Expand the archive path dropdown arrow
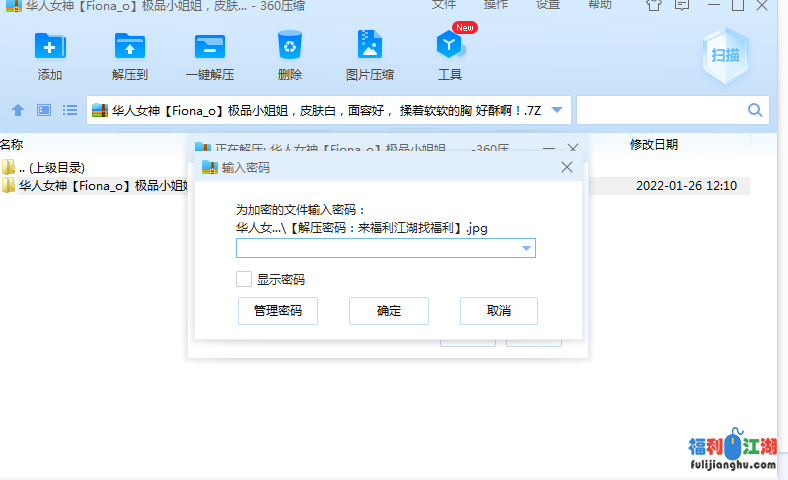This screenshot has width=788, height=480. [558, 110]
